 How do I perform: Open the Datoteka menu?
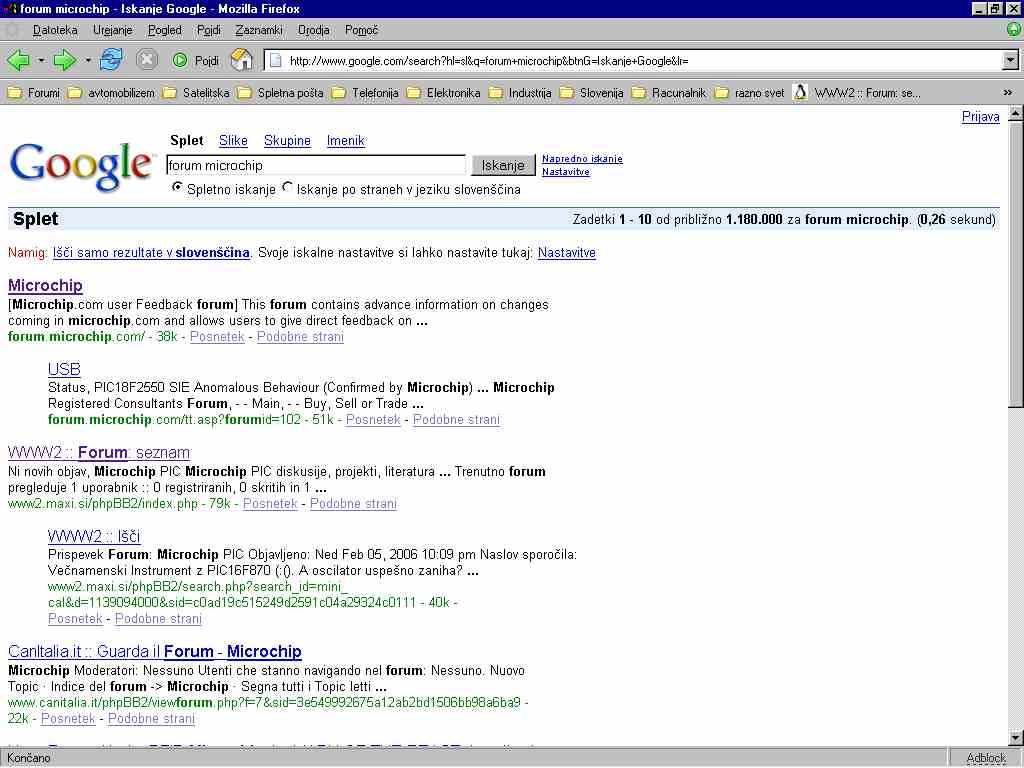55,30
